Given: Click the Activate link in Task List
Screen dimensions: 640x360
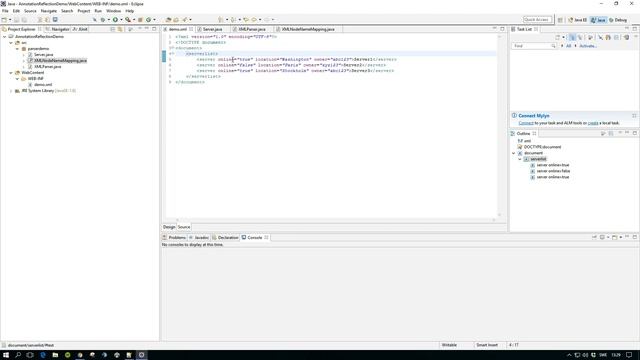Looking at the screenshot, I should tap(588, 46).
